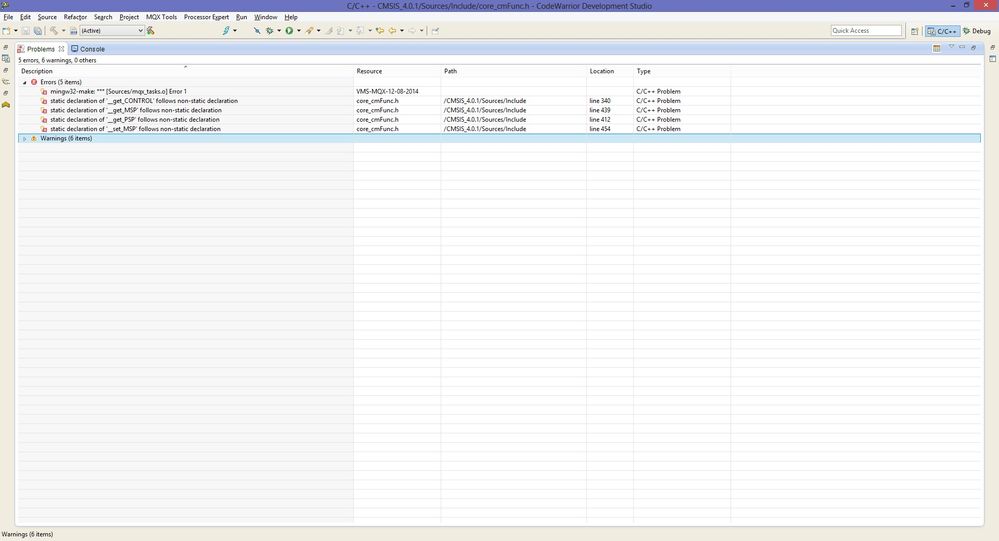Open the Debug dropdown arrow
The image size is (999, 541).
[x=279, y=31]
